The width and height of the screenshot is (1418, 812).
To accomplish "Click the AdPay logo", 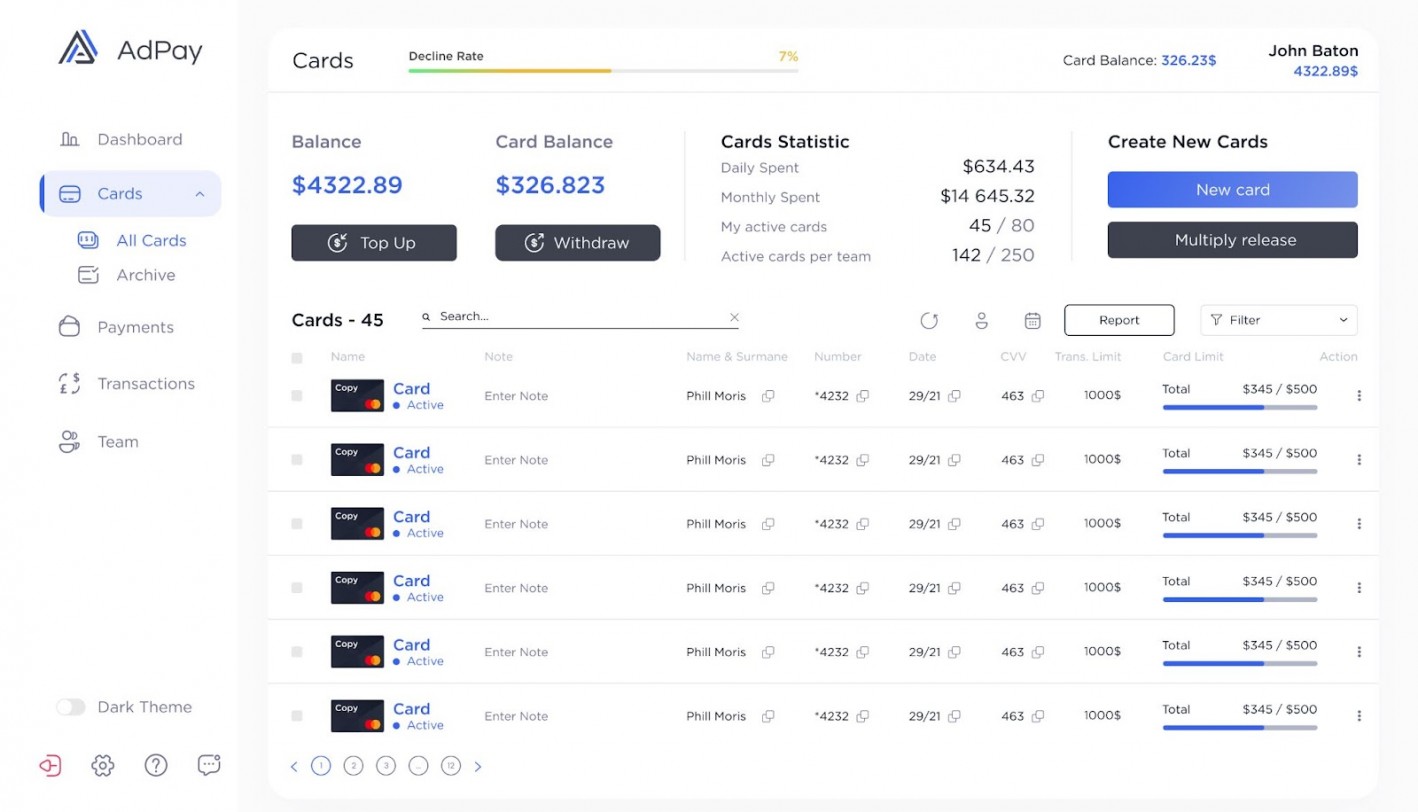I will tap(130, 49).
